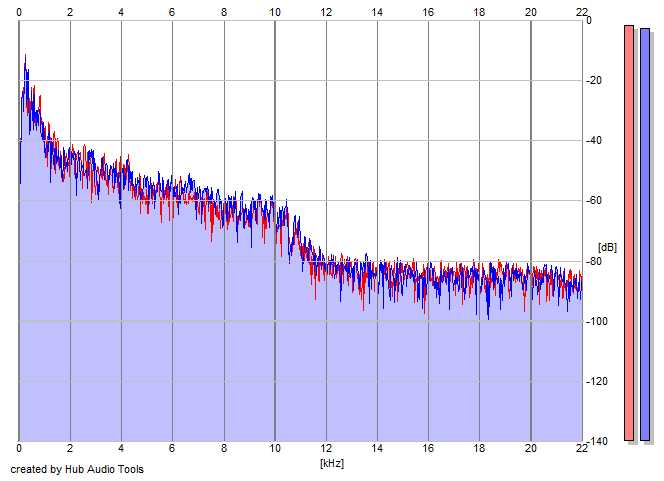This screenshot has height=481, width=664.
Task: Click the highest spectrum peak near 0 kHz
Action: [x=26, y=57]
